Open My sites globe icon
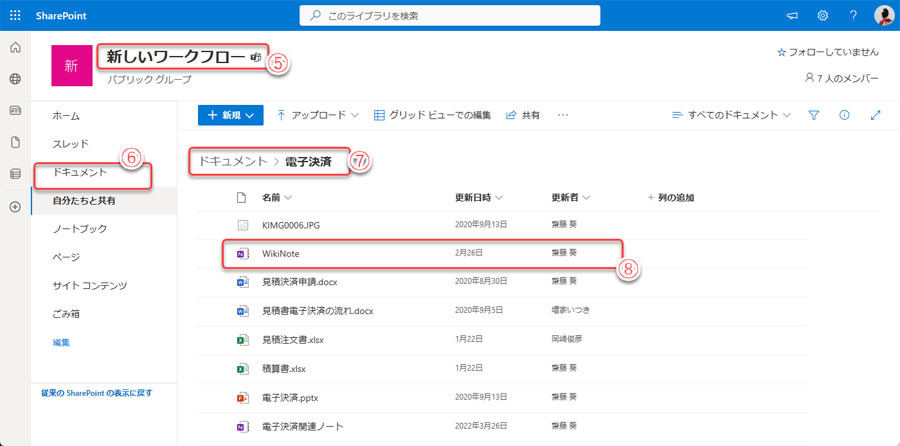Viewport: 900px width, 446px height. [15, 79]
